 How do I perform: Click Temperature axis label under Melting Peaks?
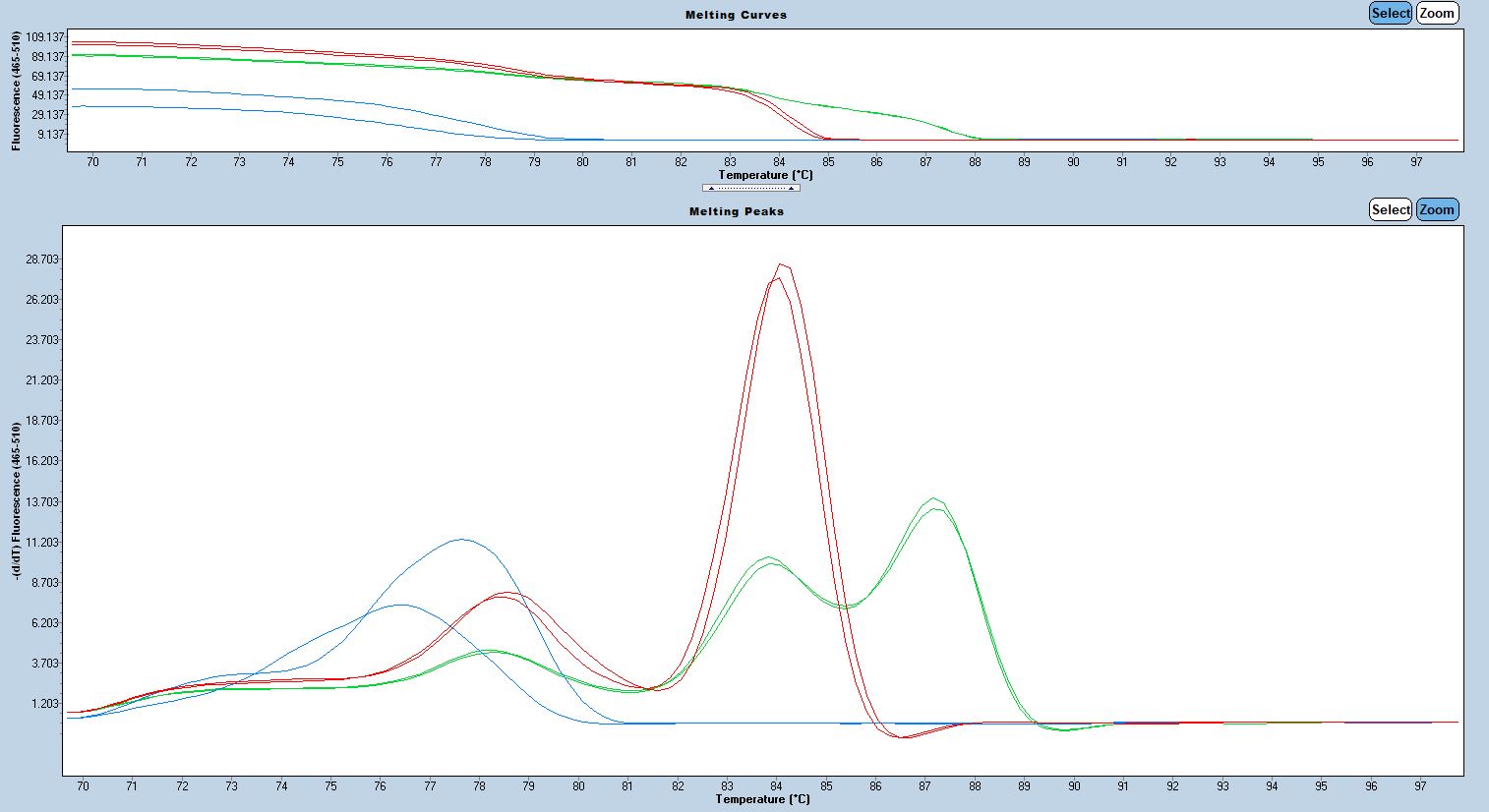pyautogui.click(x=763, y=799)
